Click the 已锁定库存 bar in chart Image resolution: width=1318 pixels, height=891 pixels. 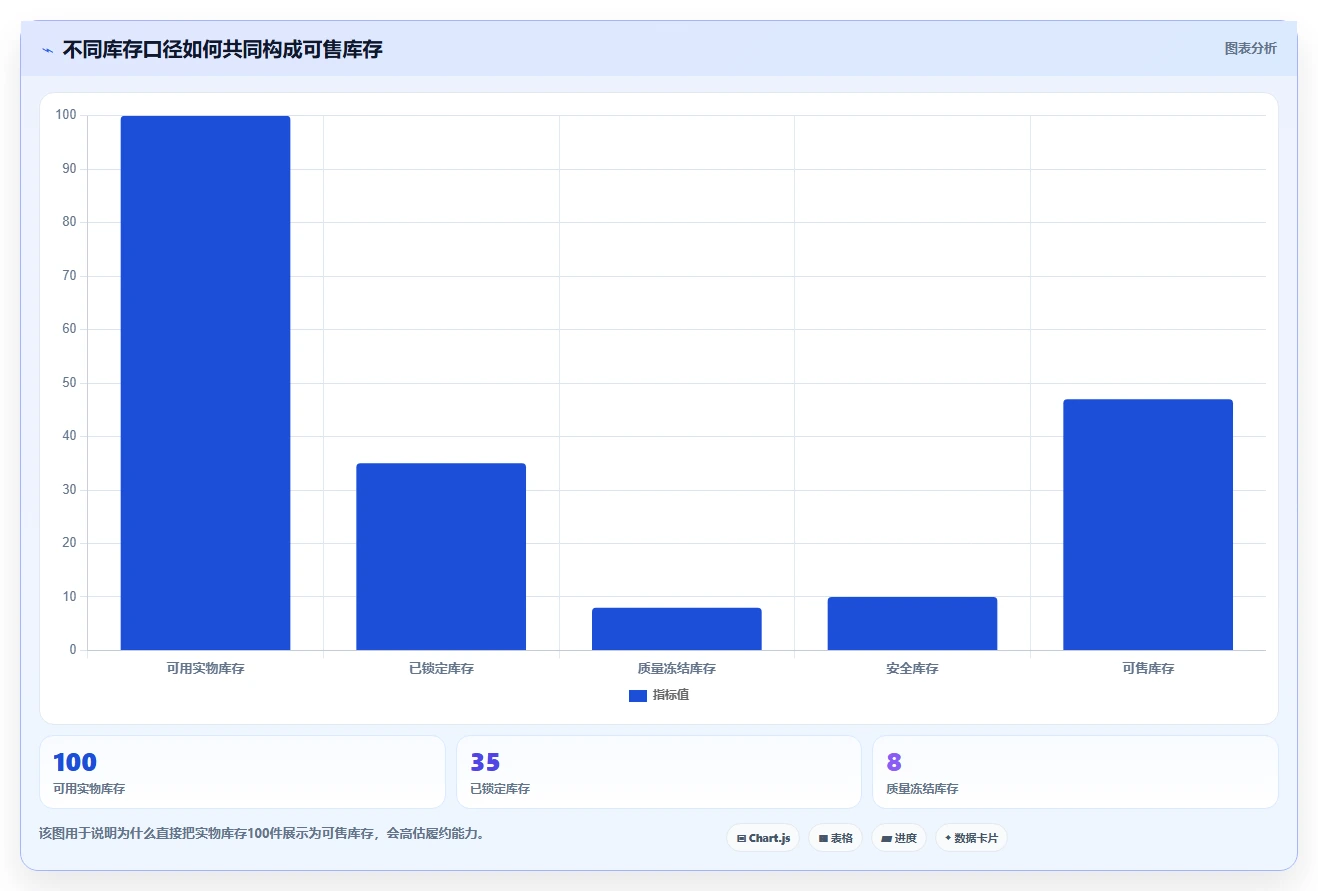441,557
